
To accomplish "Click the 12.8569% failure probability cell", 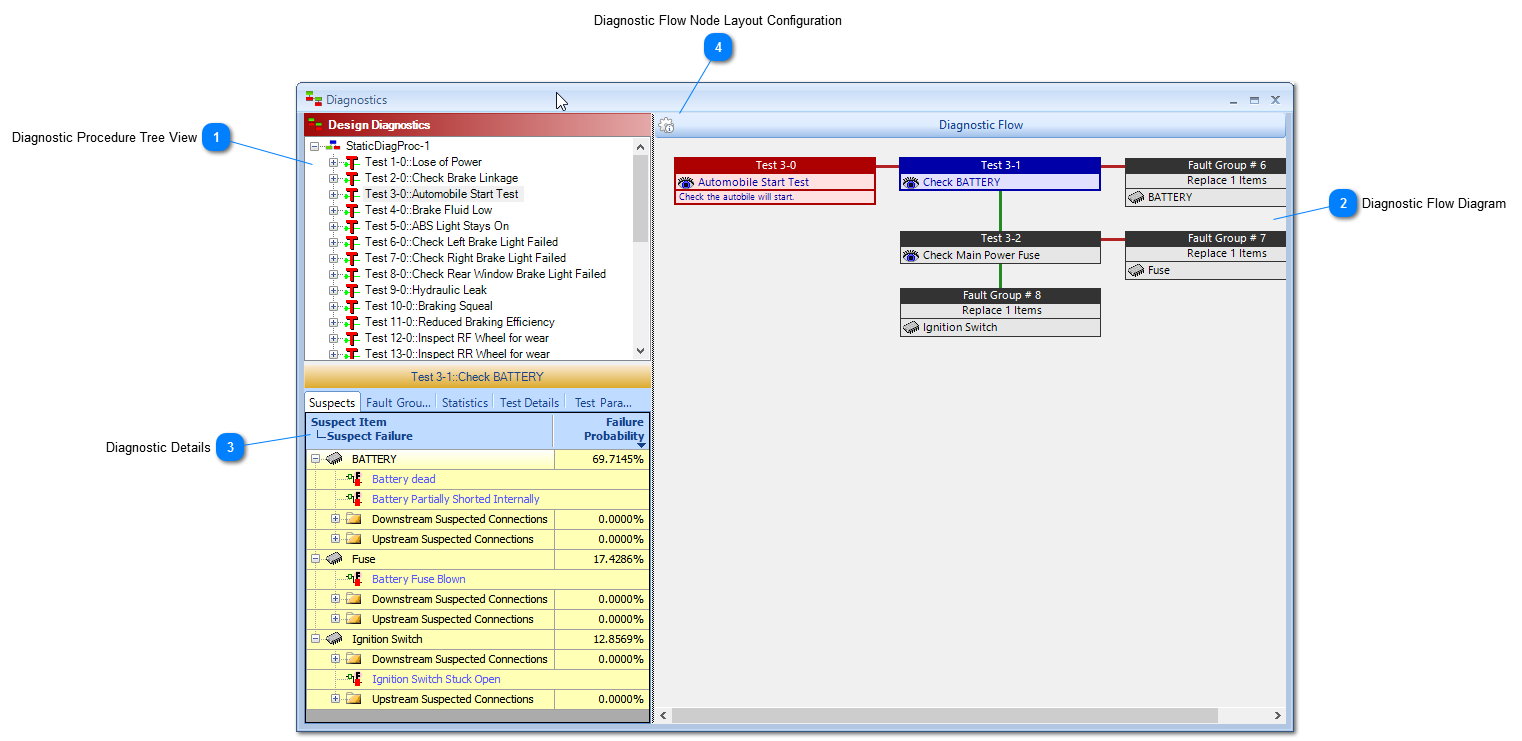I will pyautogui.click(x=601, y=639).
